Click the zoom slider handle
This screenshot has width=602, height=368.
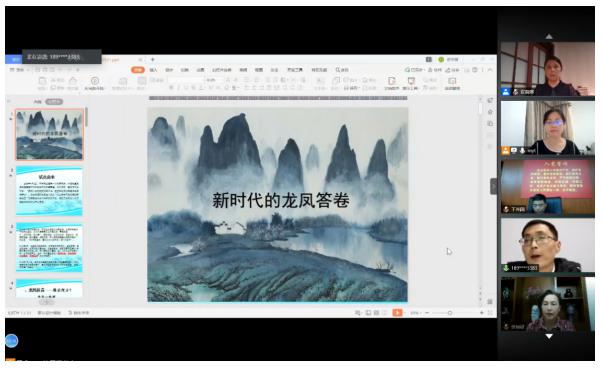(450, 313)
